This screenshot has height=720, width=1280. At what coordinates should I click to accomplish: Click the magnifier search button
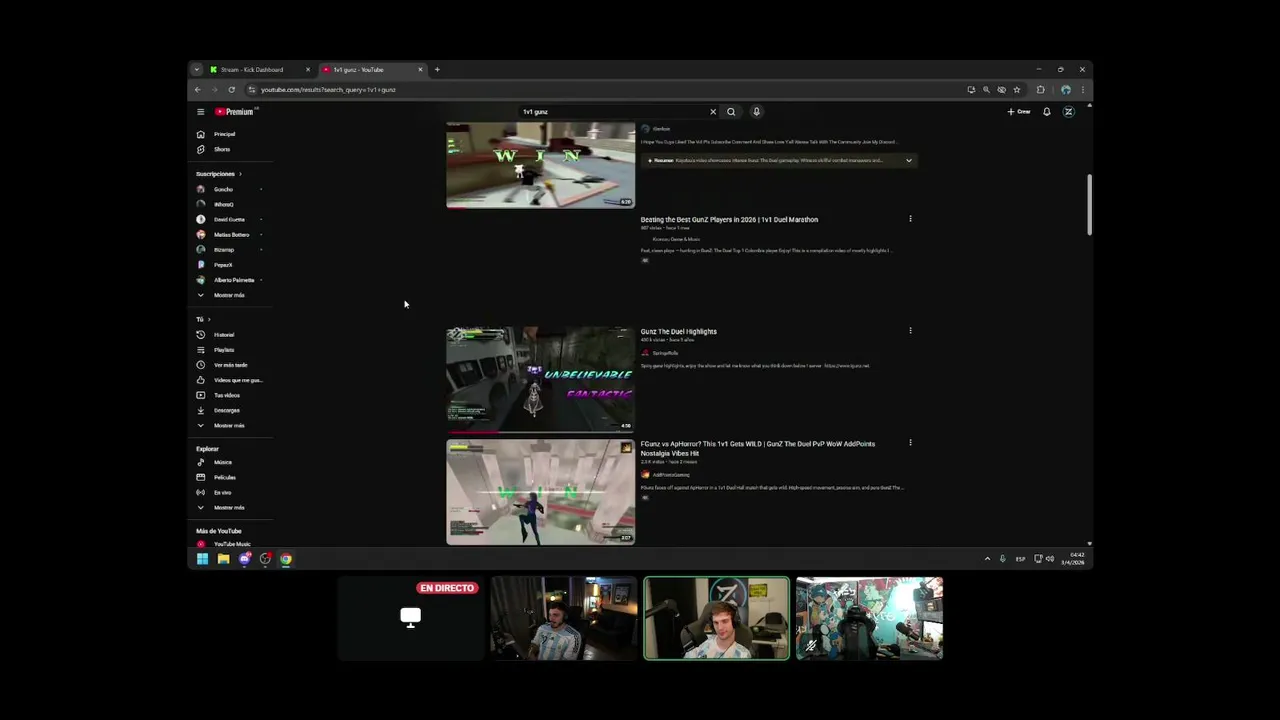(731, 112)
